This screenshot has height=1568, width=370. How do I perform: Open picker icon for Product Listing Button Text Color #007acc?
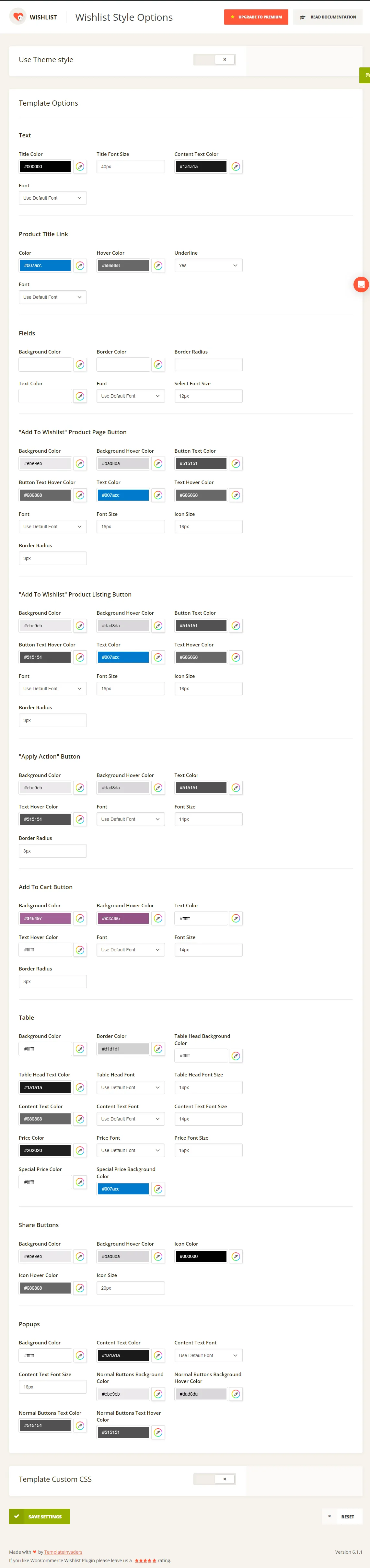pyautogui.click(x=157, y=657)
